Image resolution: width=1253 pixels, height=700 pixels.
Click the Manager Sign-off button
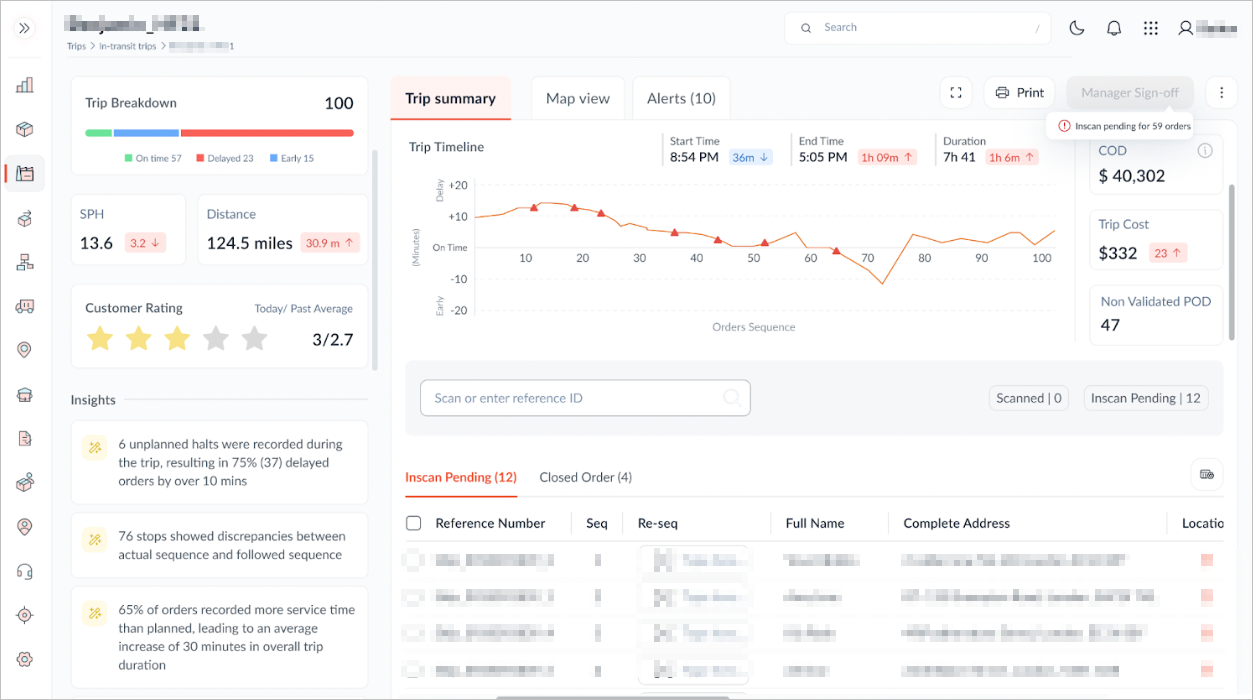pyautogui.click(x=1130, y=93)
